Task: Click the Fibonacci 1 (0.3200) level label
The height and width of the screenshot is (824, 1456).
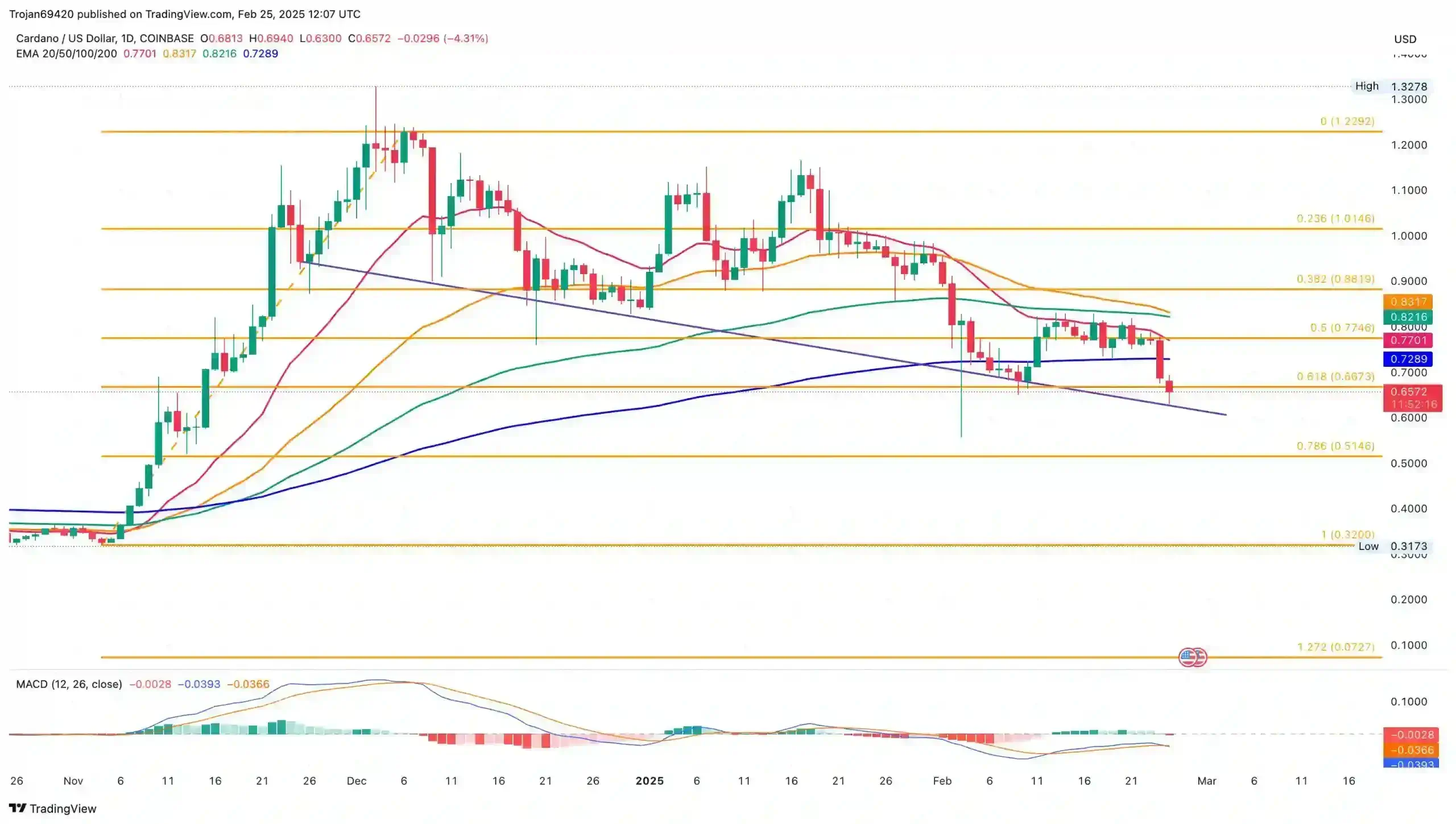Action: pos(1347,535)
